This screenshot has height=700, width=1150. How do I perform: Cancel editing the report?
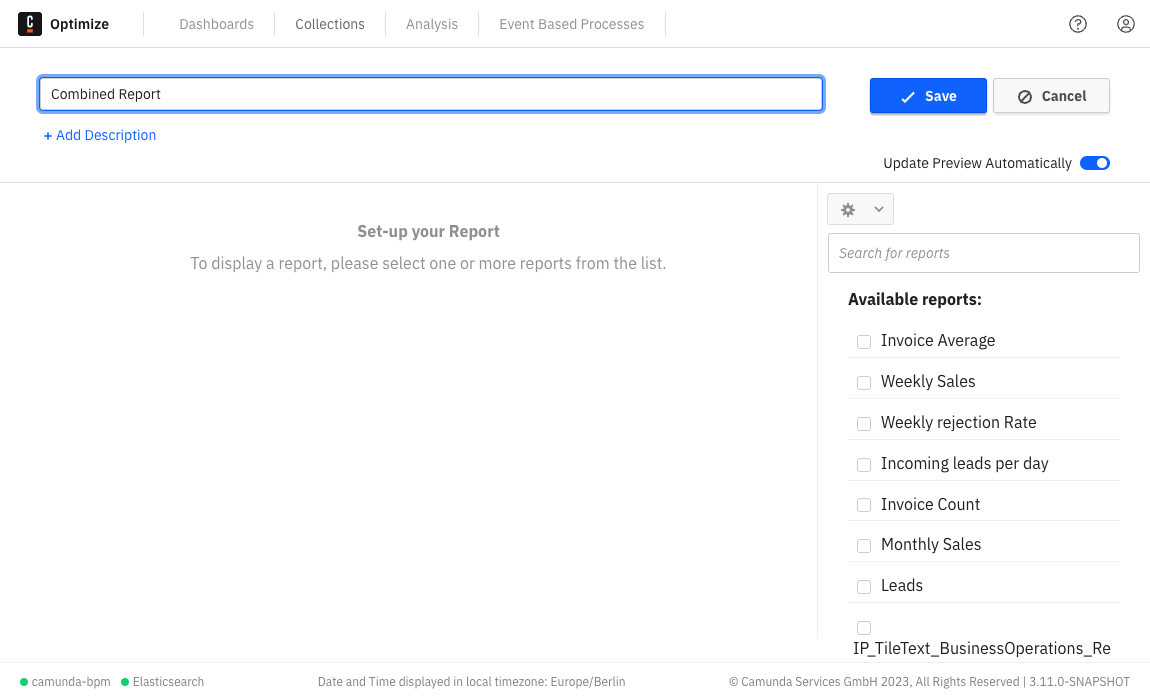[1051, 96]
